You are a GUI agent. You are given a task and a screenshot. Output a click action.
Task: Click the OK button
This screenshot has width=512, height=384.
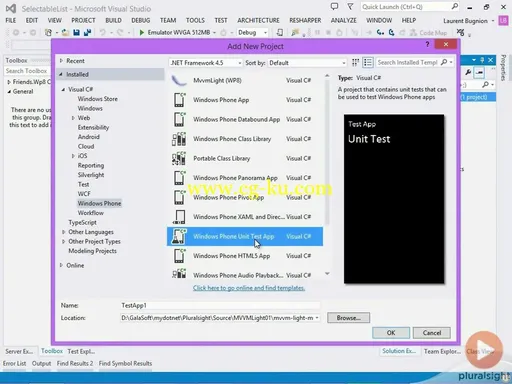tap(391, 333)
